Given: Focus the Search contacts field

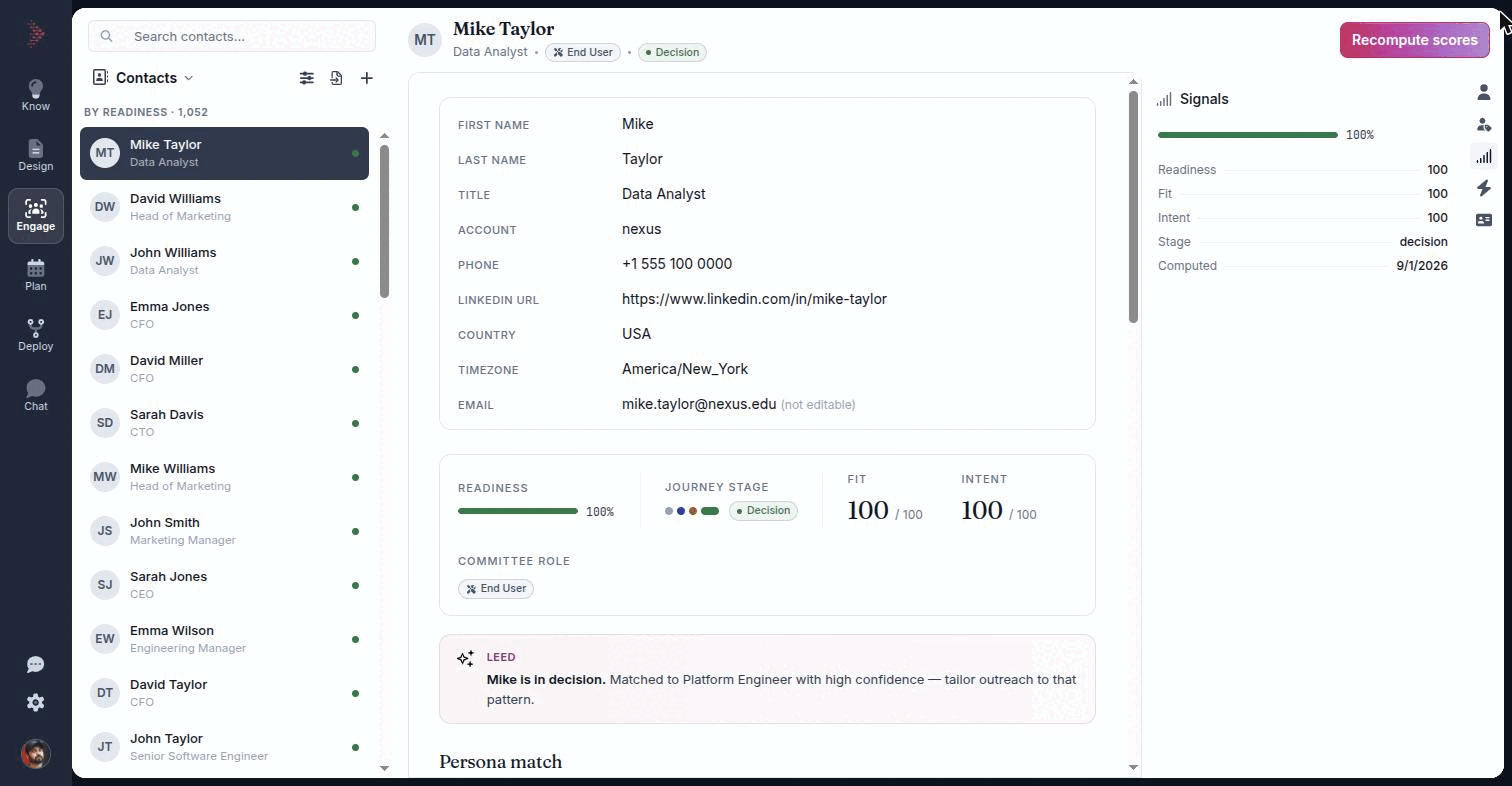Looking at the screenshot, I should click(232, 36).
